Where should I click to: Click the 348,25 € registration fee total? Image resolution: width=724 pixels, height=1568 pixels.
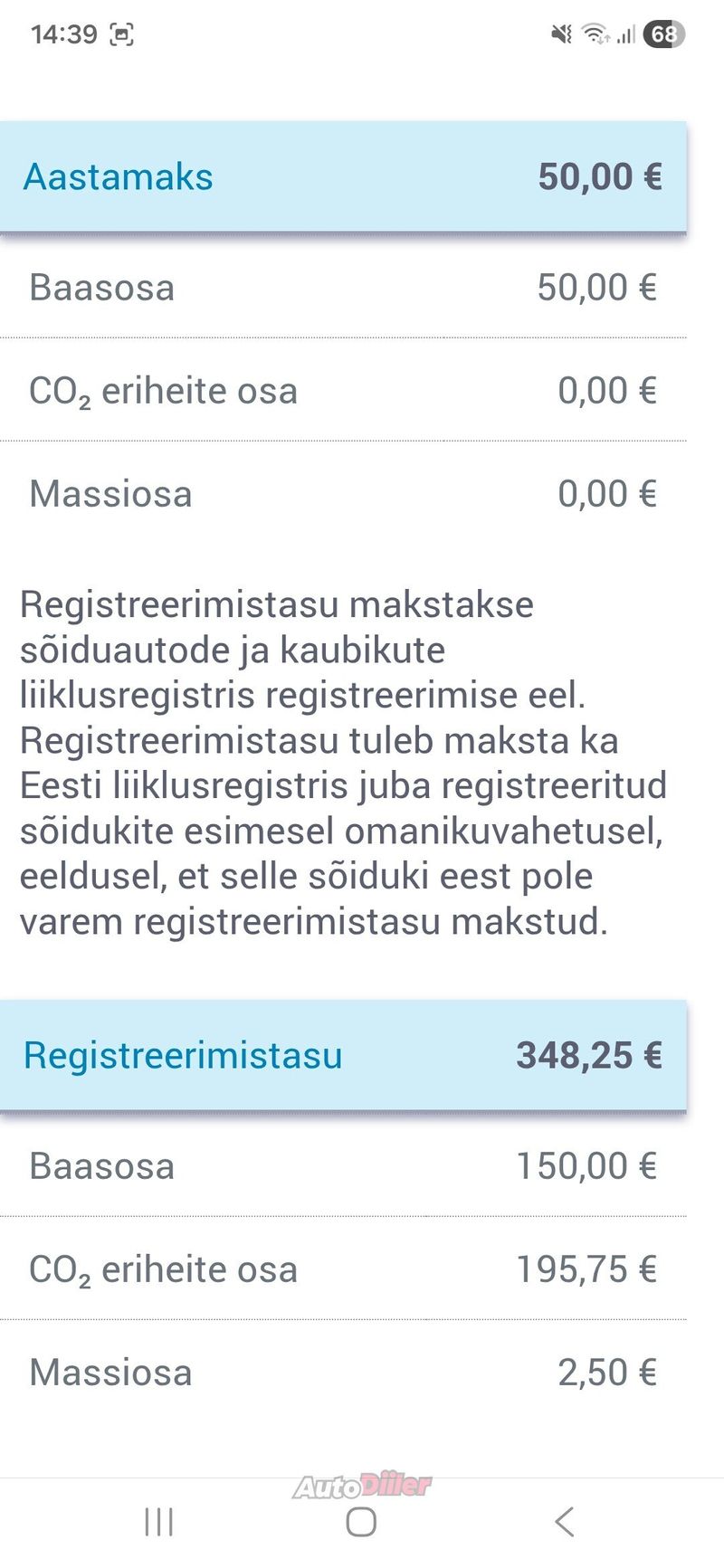588,1055
